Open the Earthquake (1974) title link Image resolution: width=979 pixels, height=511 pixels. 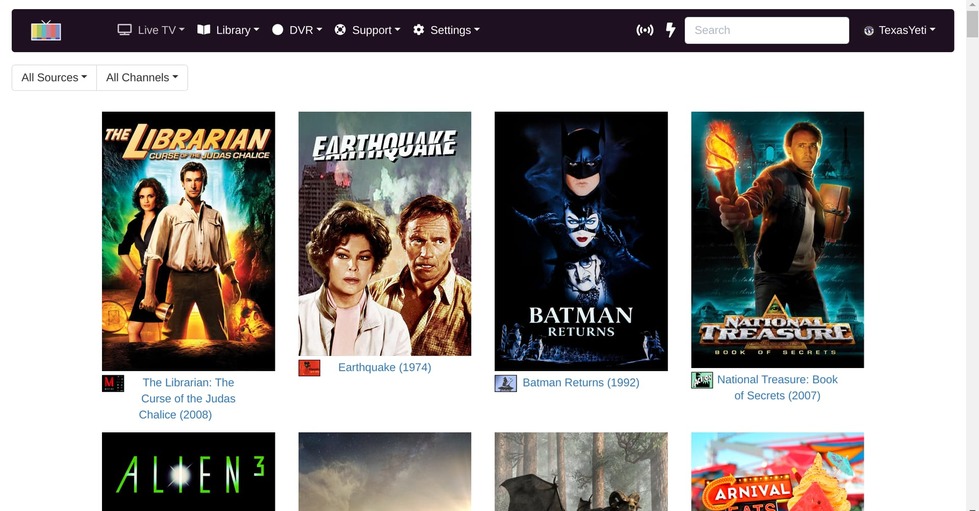point(385,367)
